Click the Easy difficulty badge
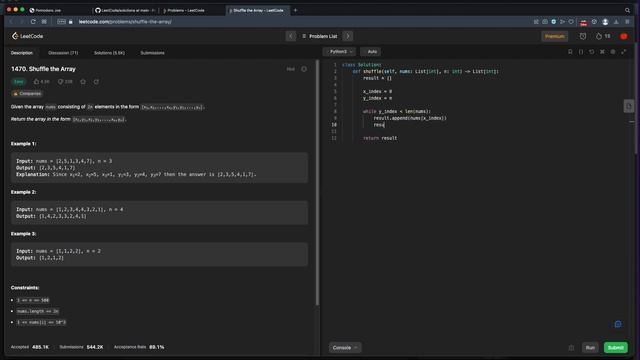The image size is (640, 360). click(19, 82)
